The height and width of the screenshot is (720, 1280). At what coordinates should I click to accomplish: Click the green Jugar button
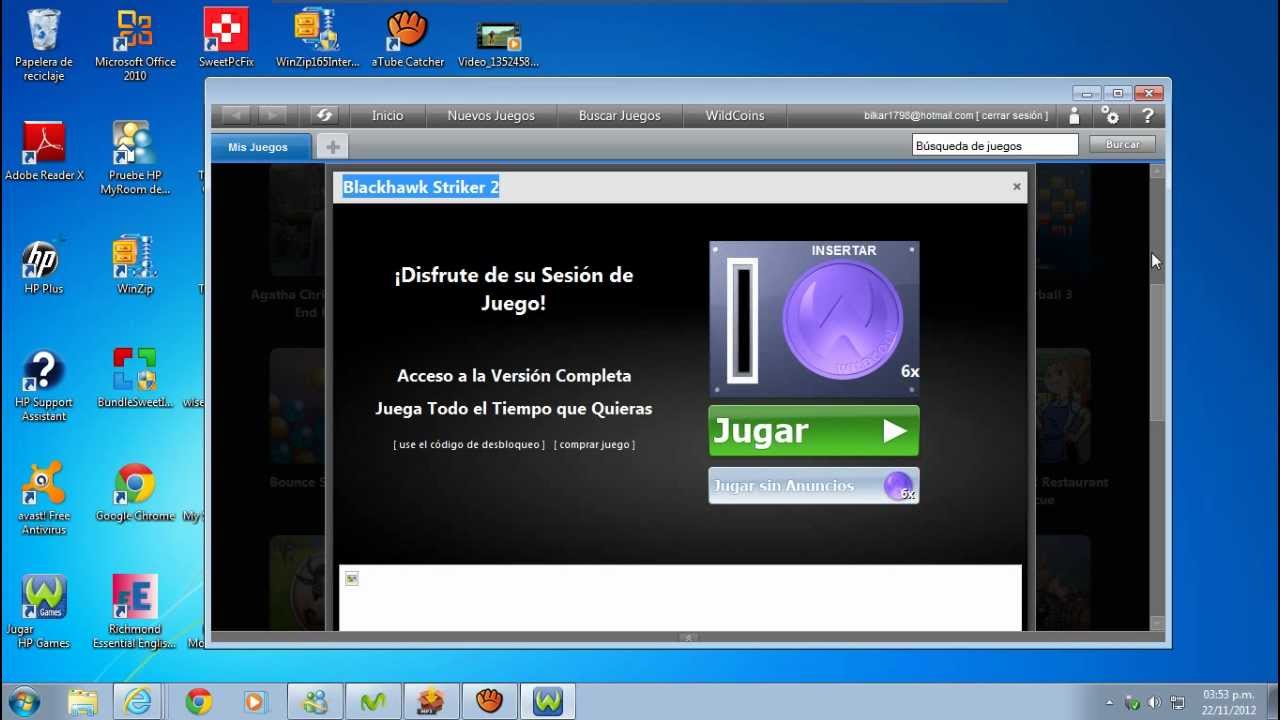click(814, 431)
